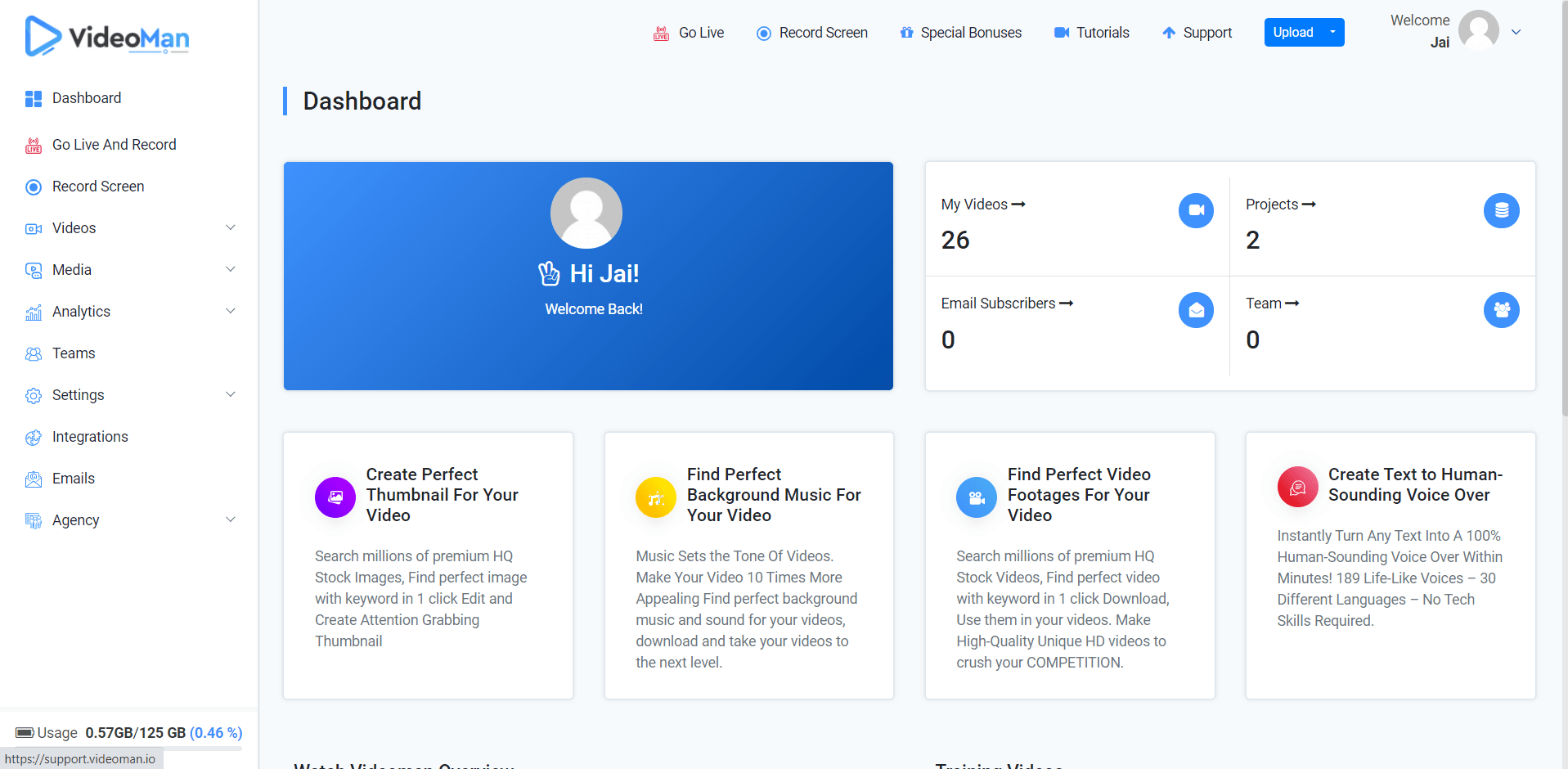The height and width of the screenshot is (769, 1568).
Task: Click the profile avatar in welcome banner
Action: click(586, 213)
